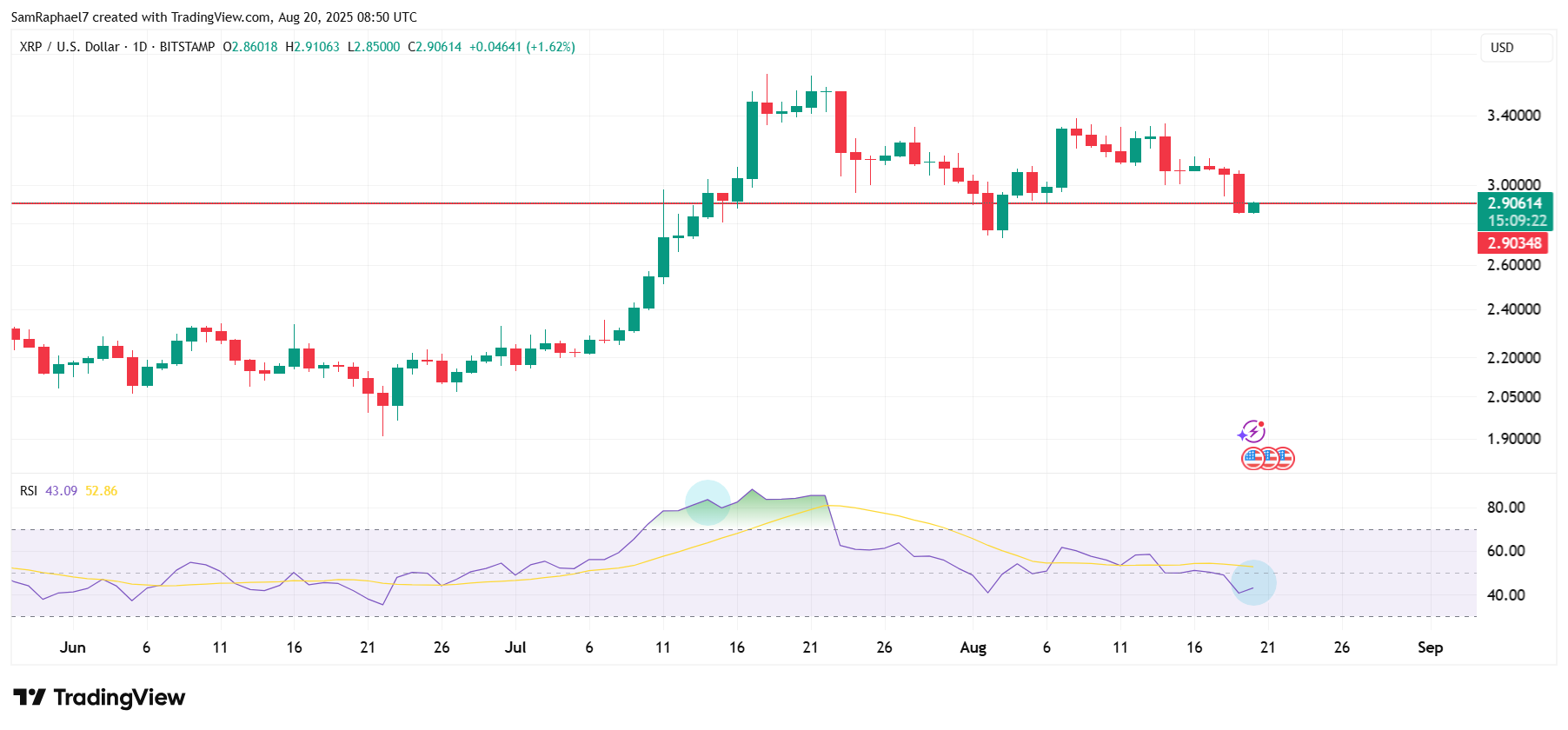1568x730 pixels.
Task: Click the Jul label on the time axis
Action: click(515, 647)
